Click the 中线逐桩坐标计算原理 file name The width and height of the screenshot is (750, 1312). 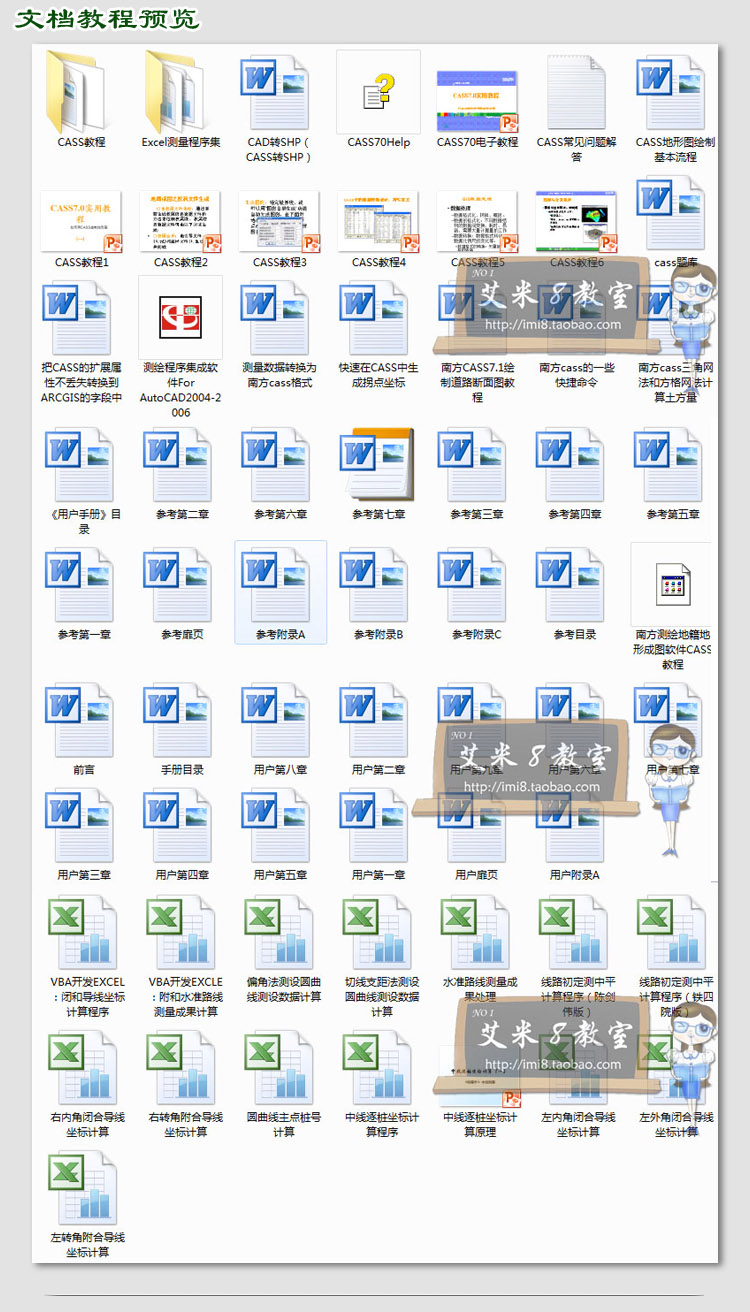tap(481, 1125)
